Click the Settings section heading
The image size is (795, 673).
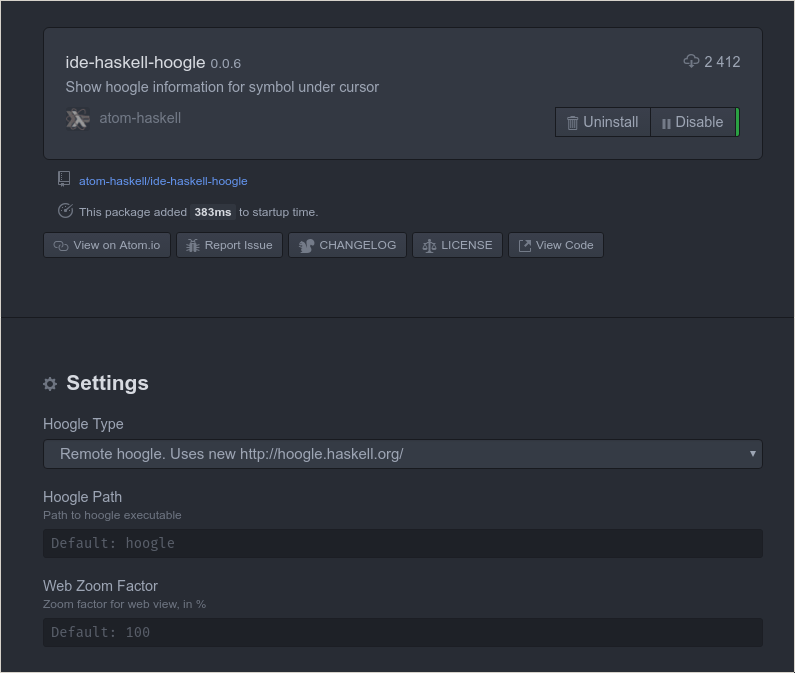(x=107, y=383)
